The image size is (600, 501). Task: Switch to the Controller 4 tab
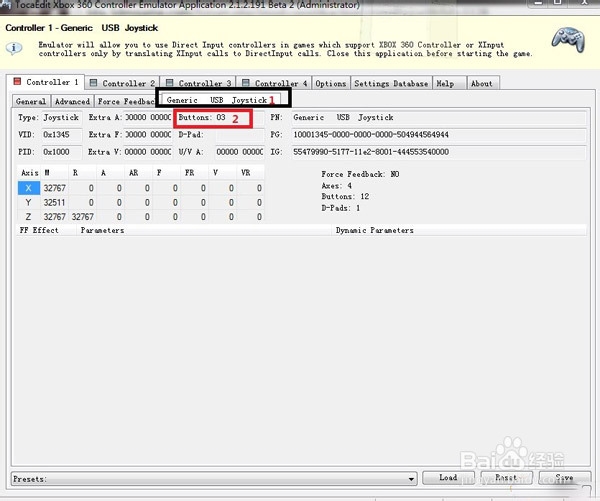tap(274, 83)
